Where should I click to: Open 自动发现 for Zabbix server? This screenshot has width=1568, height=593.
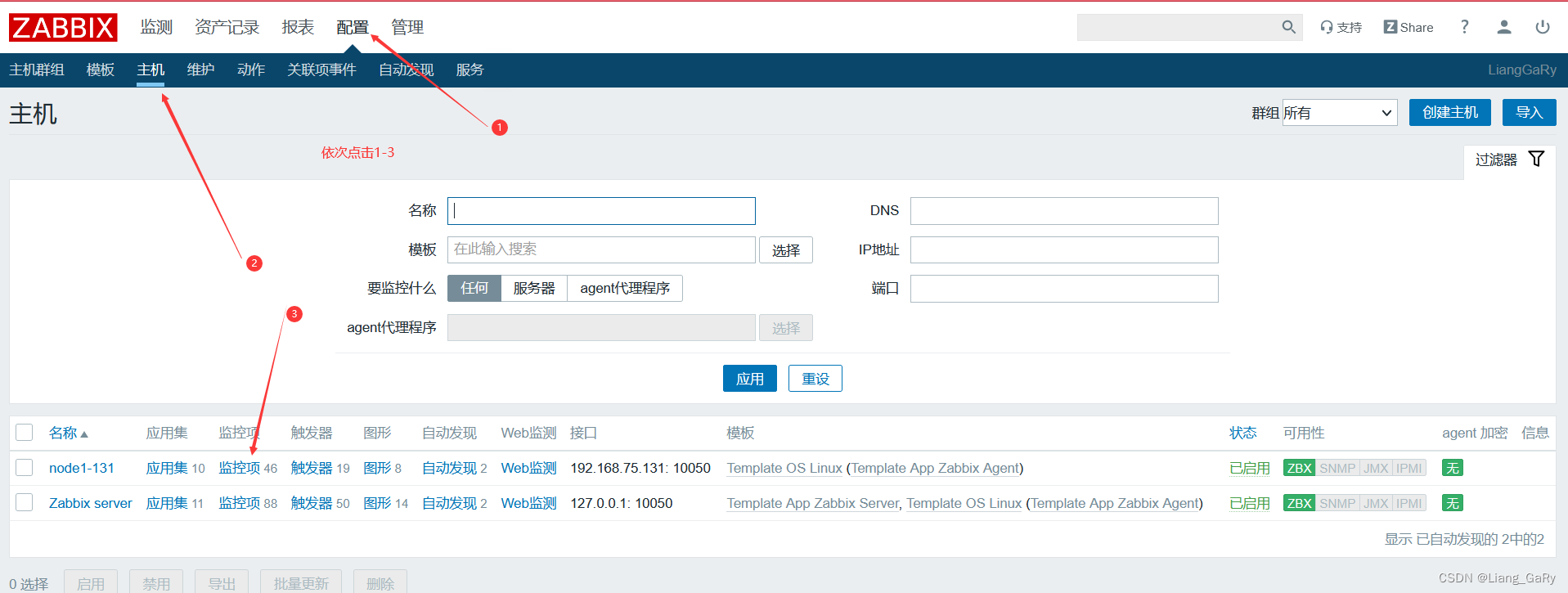coord(449,503)
